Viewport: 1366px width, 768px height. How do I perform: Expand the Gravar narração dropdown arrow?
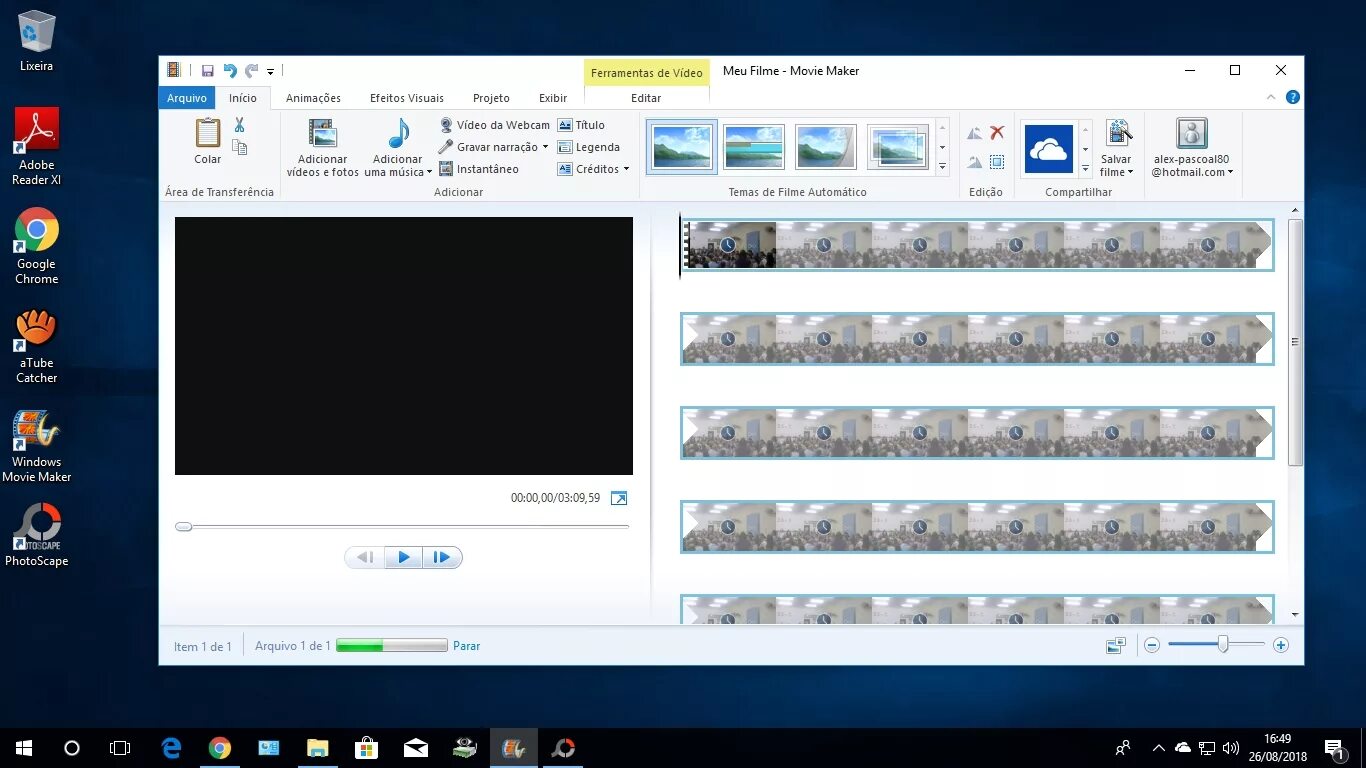tap(545, 147)
